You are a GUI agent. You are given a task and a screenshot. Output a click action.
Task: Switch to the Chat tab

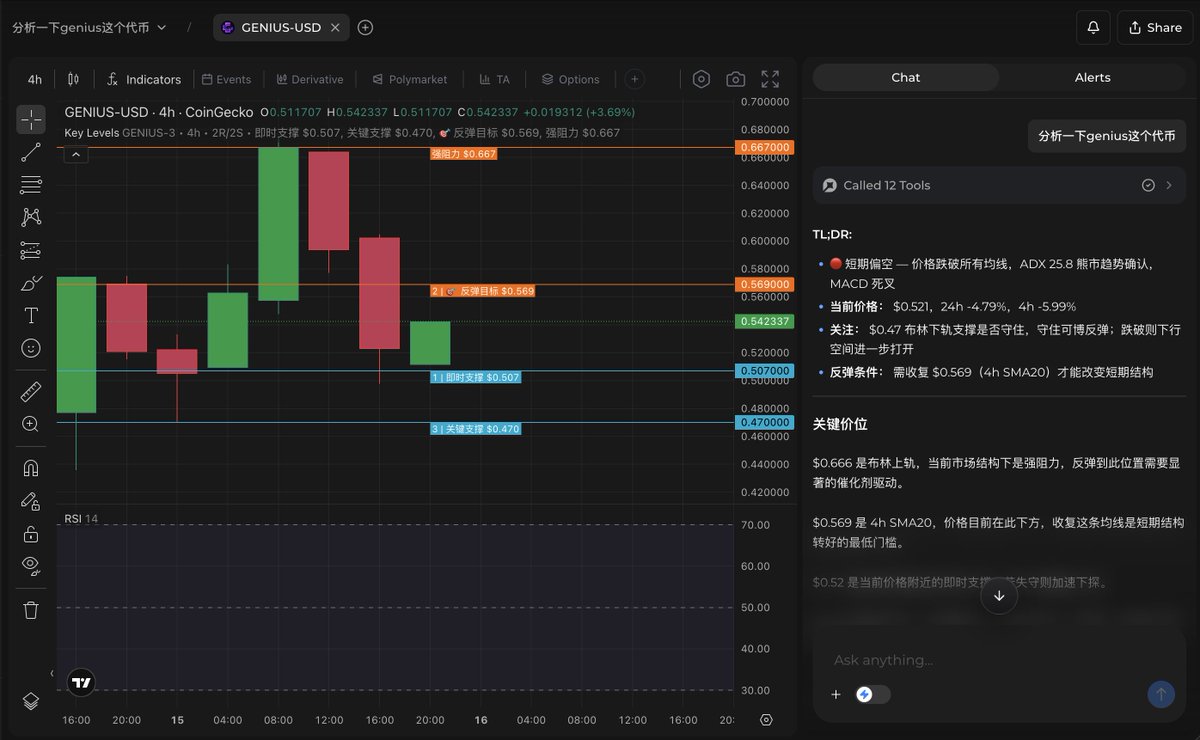pyautogui.click(x=905, y=77)
